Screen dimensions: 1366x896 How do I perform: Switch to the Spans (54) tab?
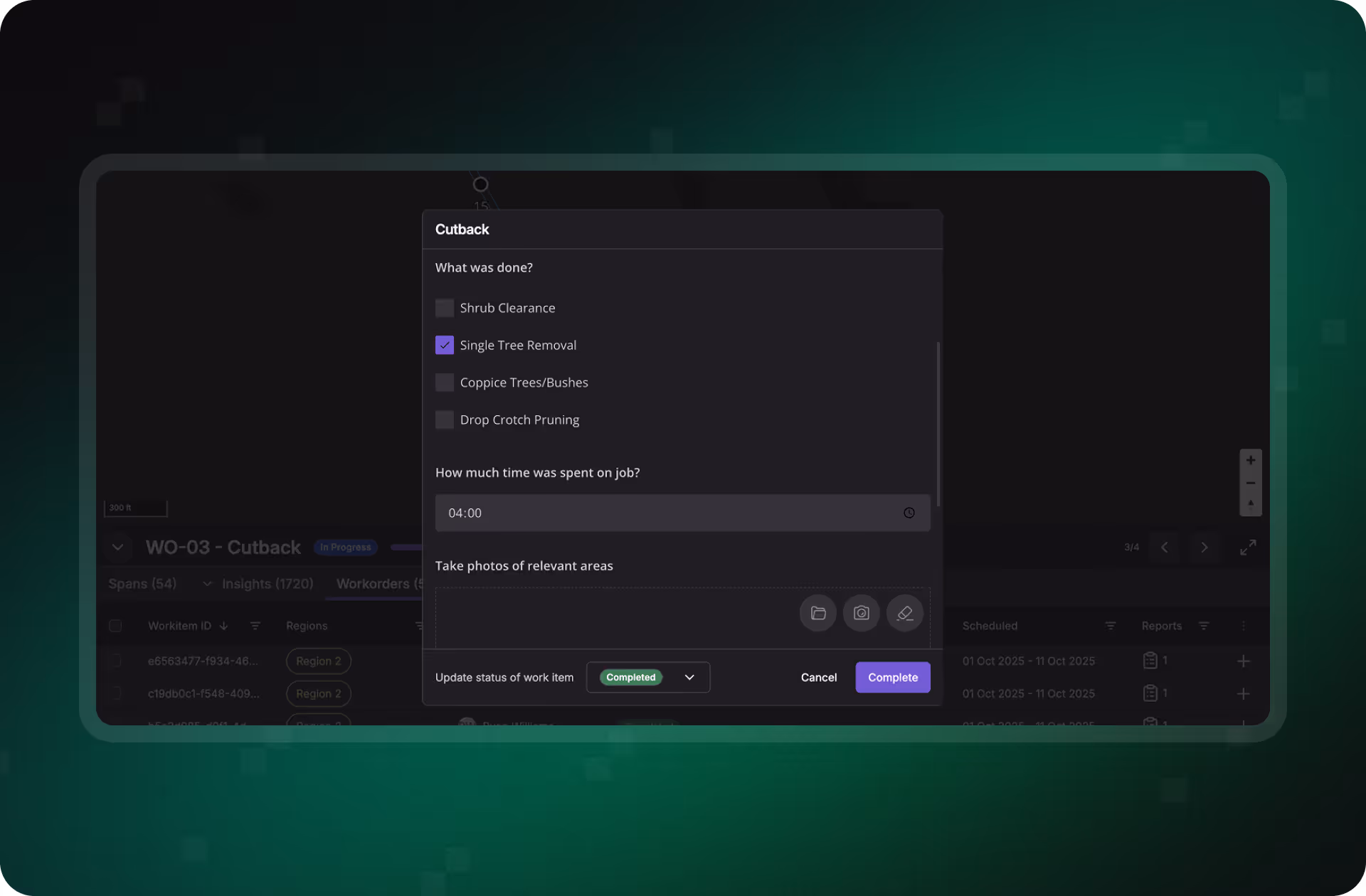[x=142, y=584]
